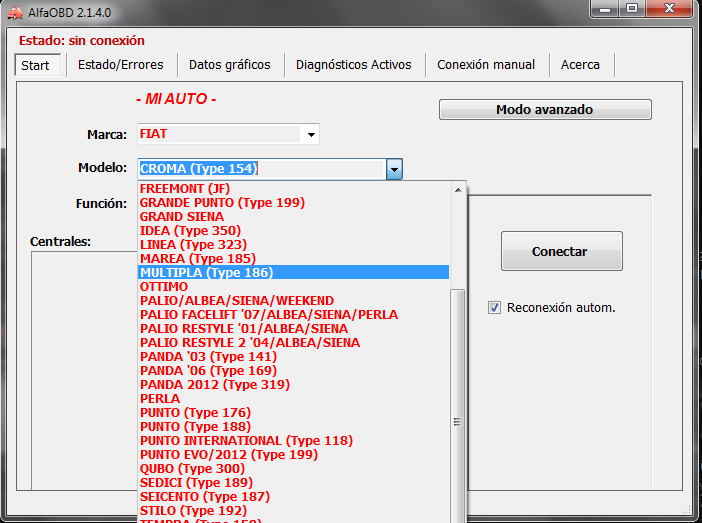
Task: Choose LINEA (Type 323)
Action: (293, 244)
